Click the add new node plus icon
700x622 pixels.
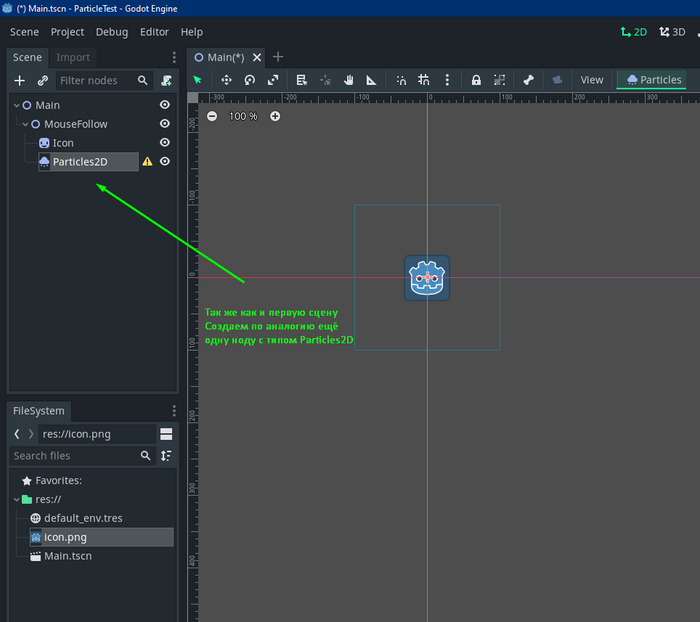click(19, 80)
